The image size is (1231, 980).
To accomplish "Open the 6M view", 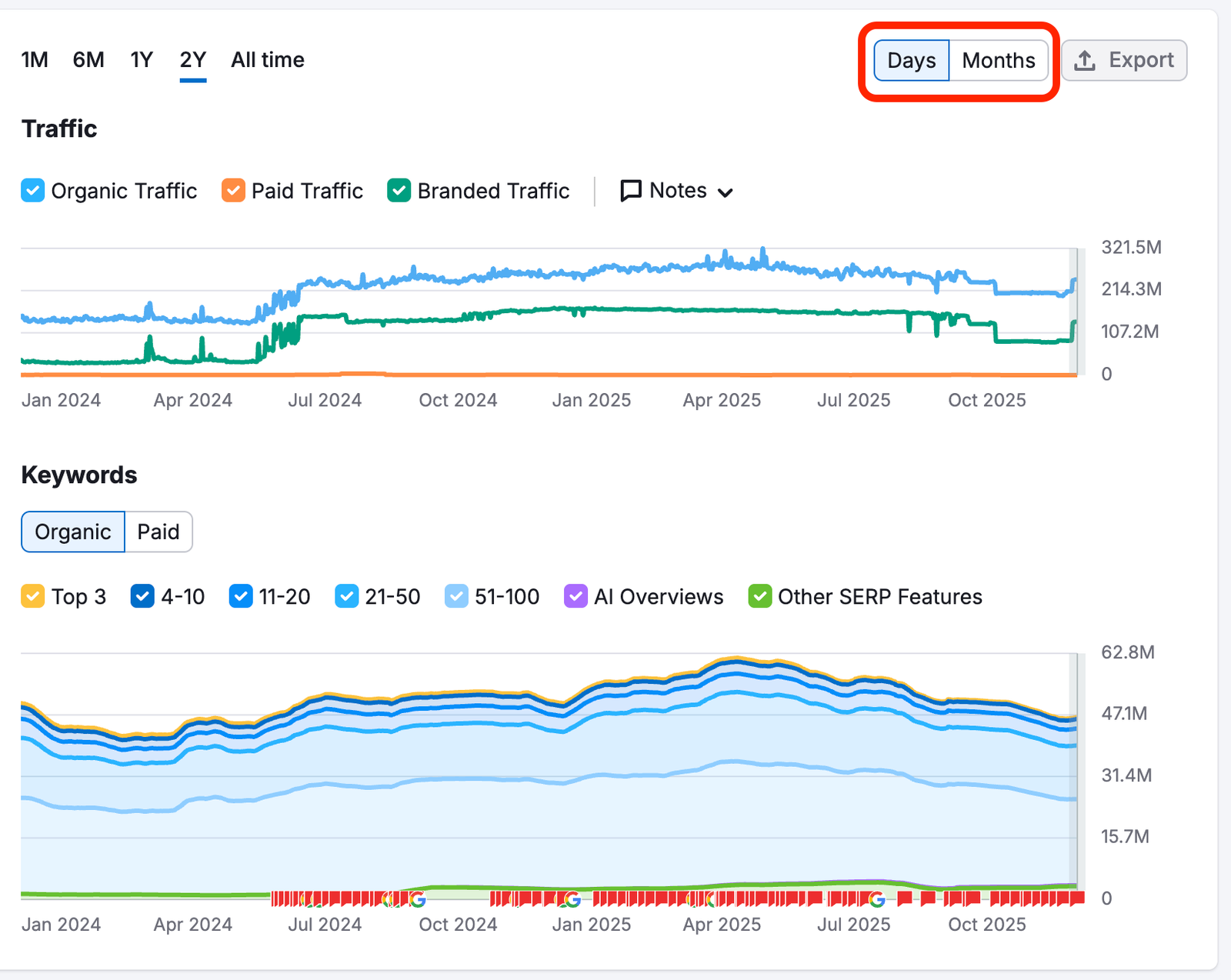I will click(88, 60).
